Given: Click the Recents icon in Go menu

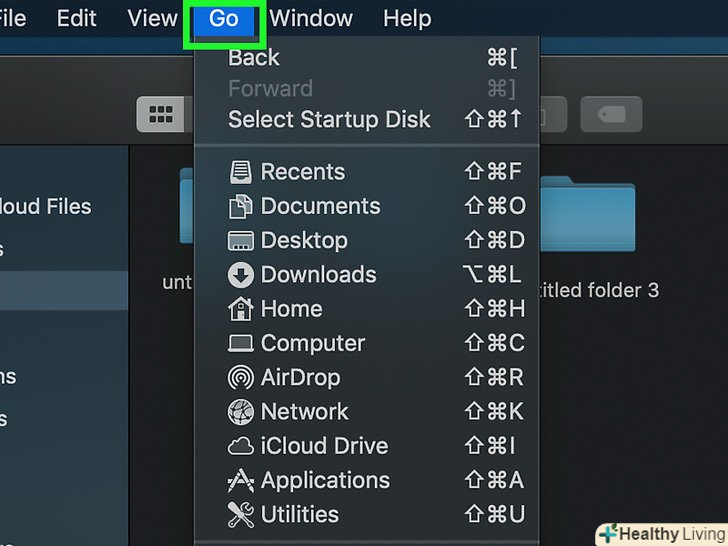Looking at the screenshot, I should [241, 172].
